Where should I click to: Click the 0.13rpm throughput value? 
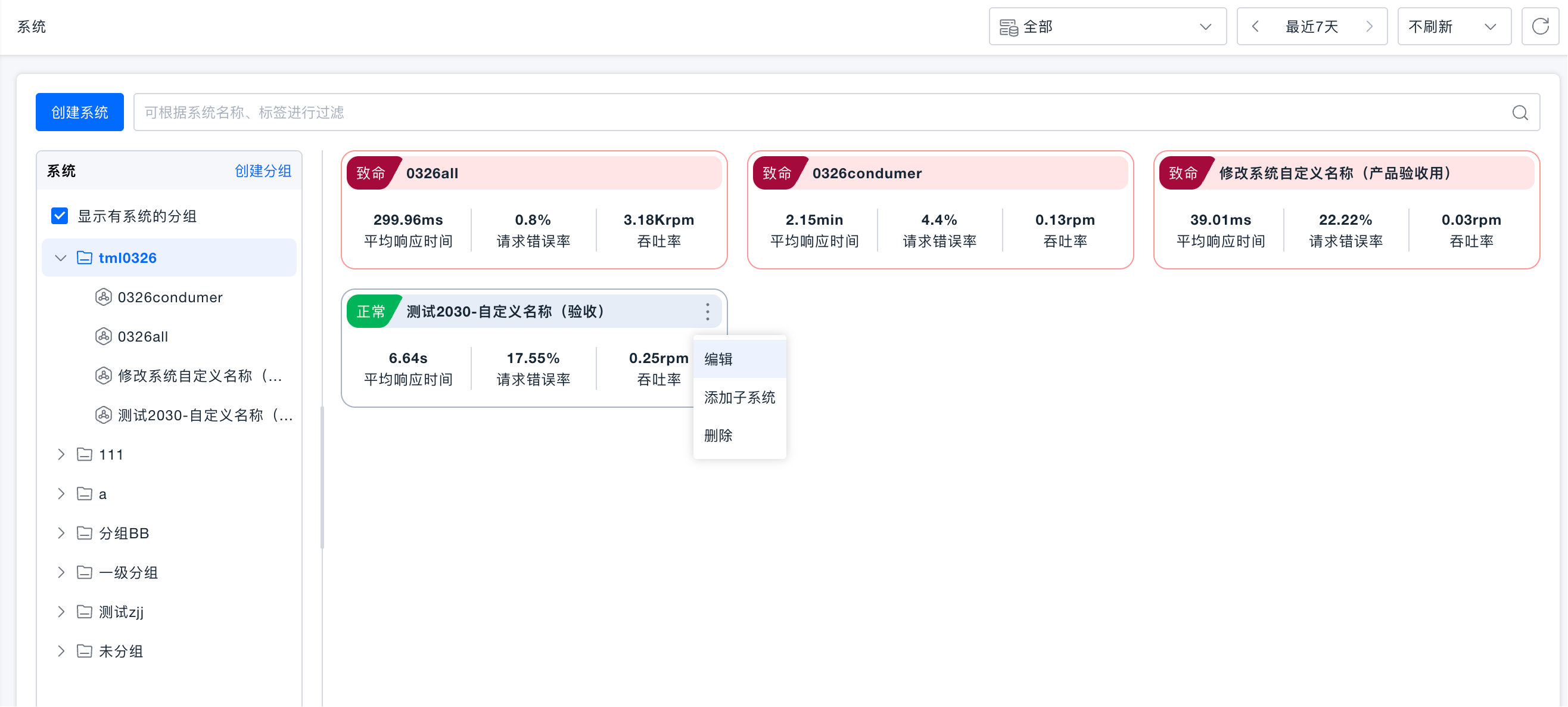[1065, 220]
